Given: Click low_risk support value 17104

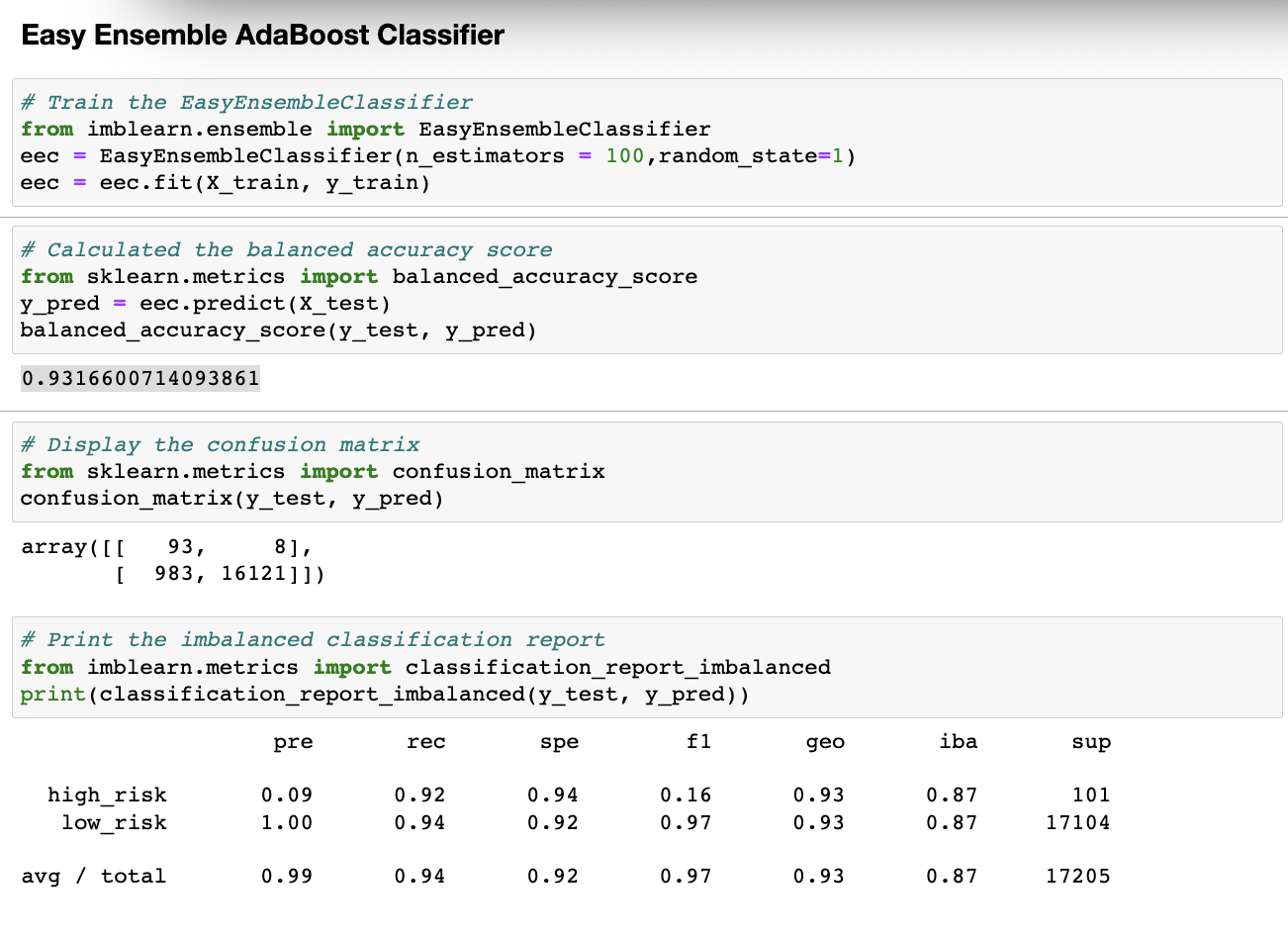Looking at the screenshot, I should [x=1078, y=823].
